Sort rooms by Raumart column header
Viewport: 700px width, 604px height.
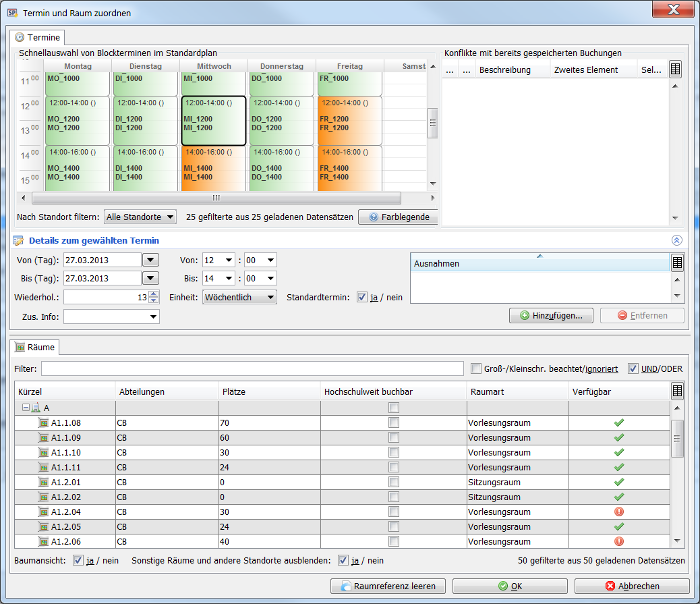point(518,392)
